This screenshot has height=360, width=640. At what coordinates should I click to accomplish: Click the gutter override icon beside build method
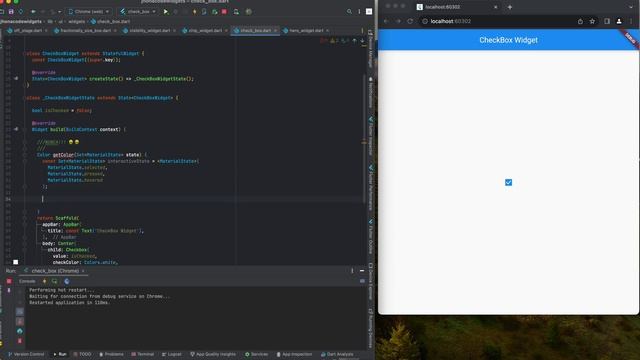(16, 129)
